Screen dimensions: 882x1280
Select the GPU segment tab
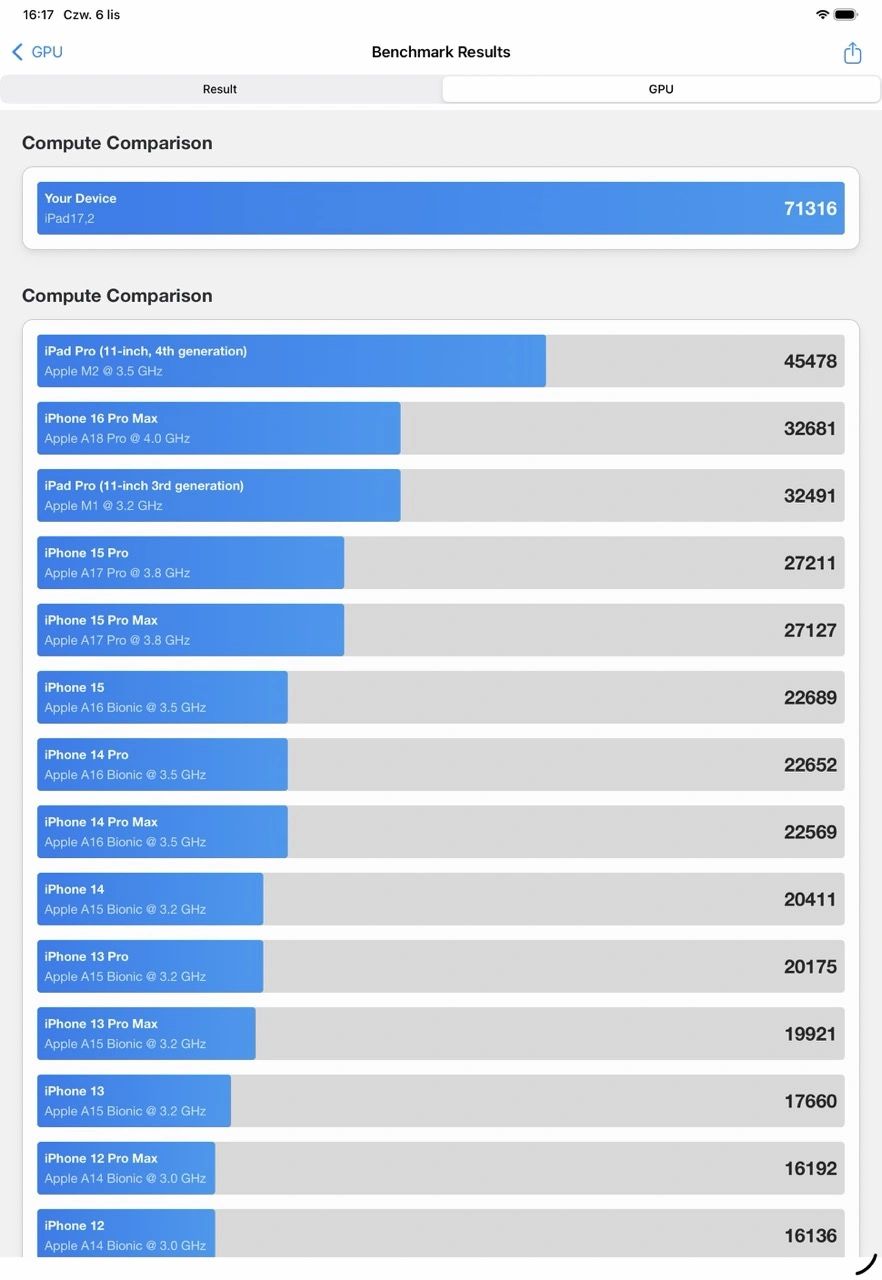pyautogui.click(x=661, y=89)
